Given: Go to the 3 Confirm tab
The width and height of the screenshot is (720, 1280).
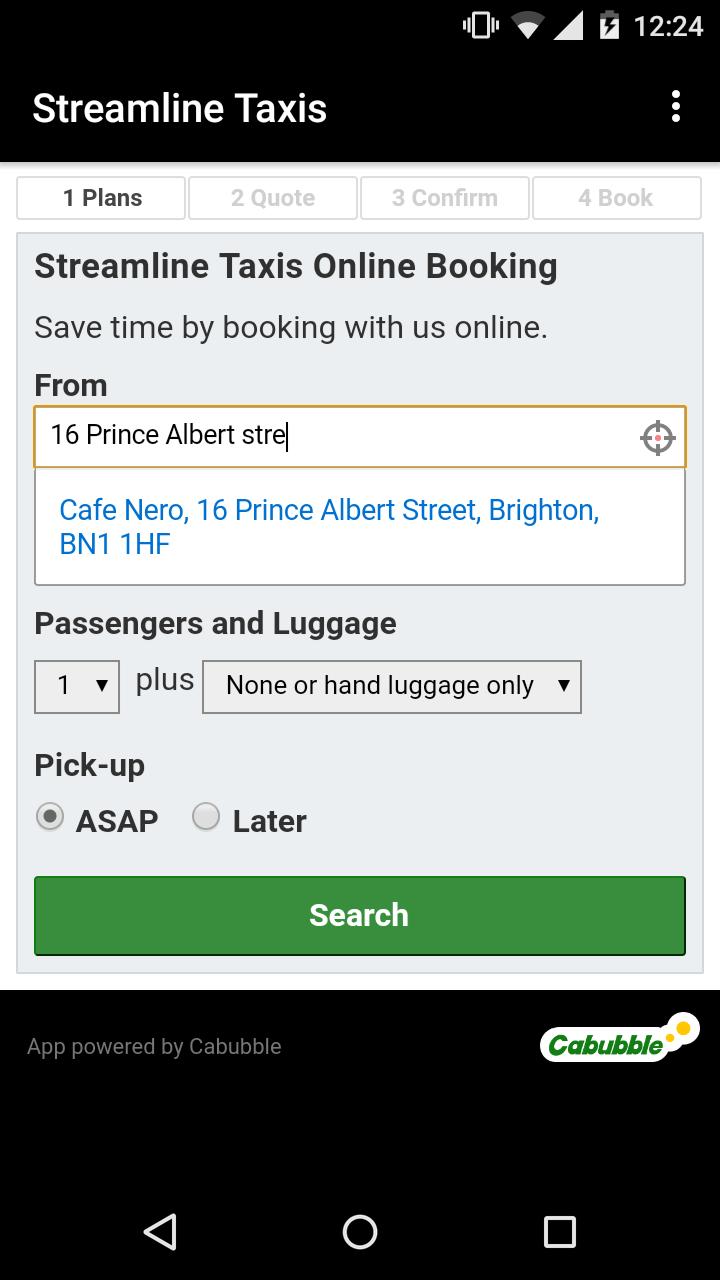Looking at the screenshot, I should (x=445, y=198).
